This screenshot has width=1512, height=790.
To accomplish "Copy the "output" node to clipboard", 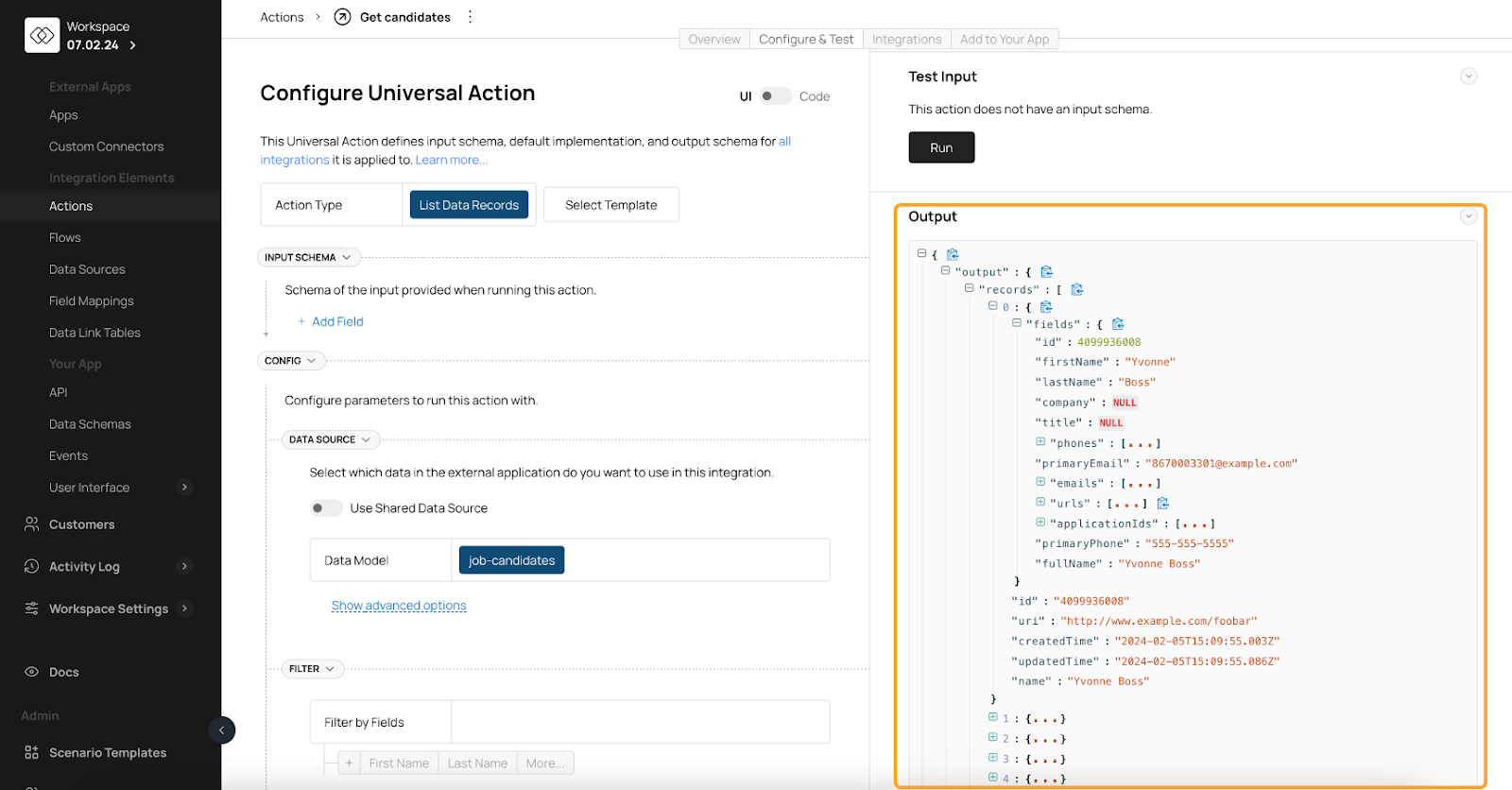I will click(1047, 272).
